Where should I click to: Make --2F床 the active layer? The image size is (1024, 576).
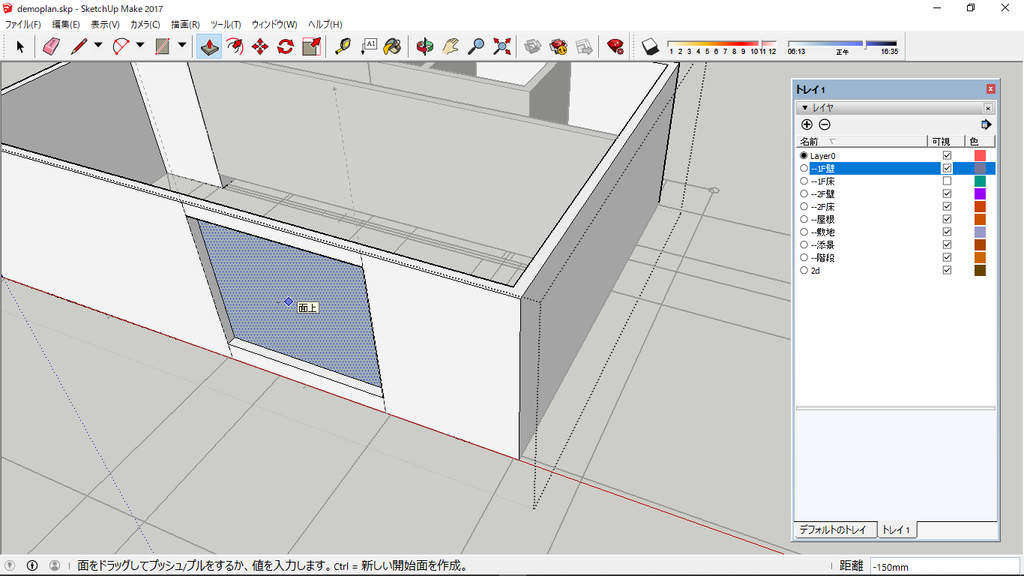[x=804, y=206]
